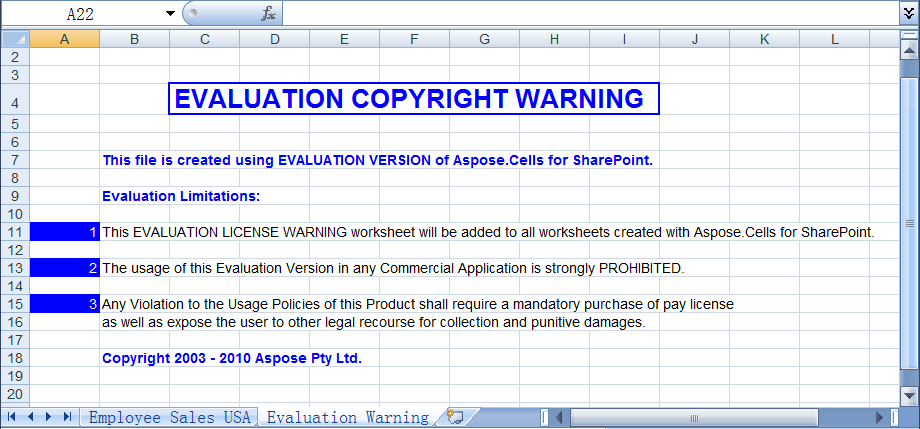The image size is (920, 429).
Task: Select row 15 header
Action: (x=15, y=304)
